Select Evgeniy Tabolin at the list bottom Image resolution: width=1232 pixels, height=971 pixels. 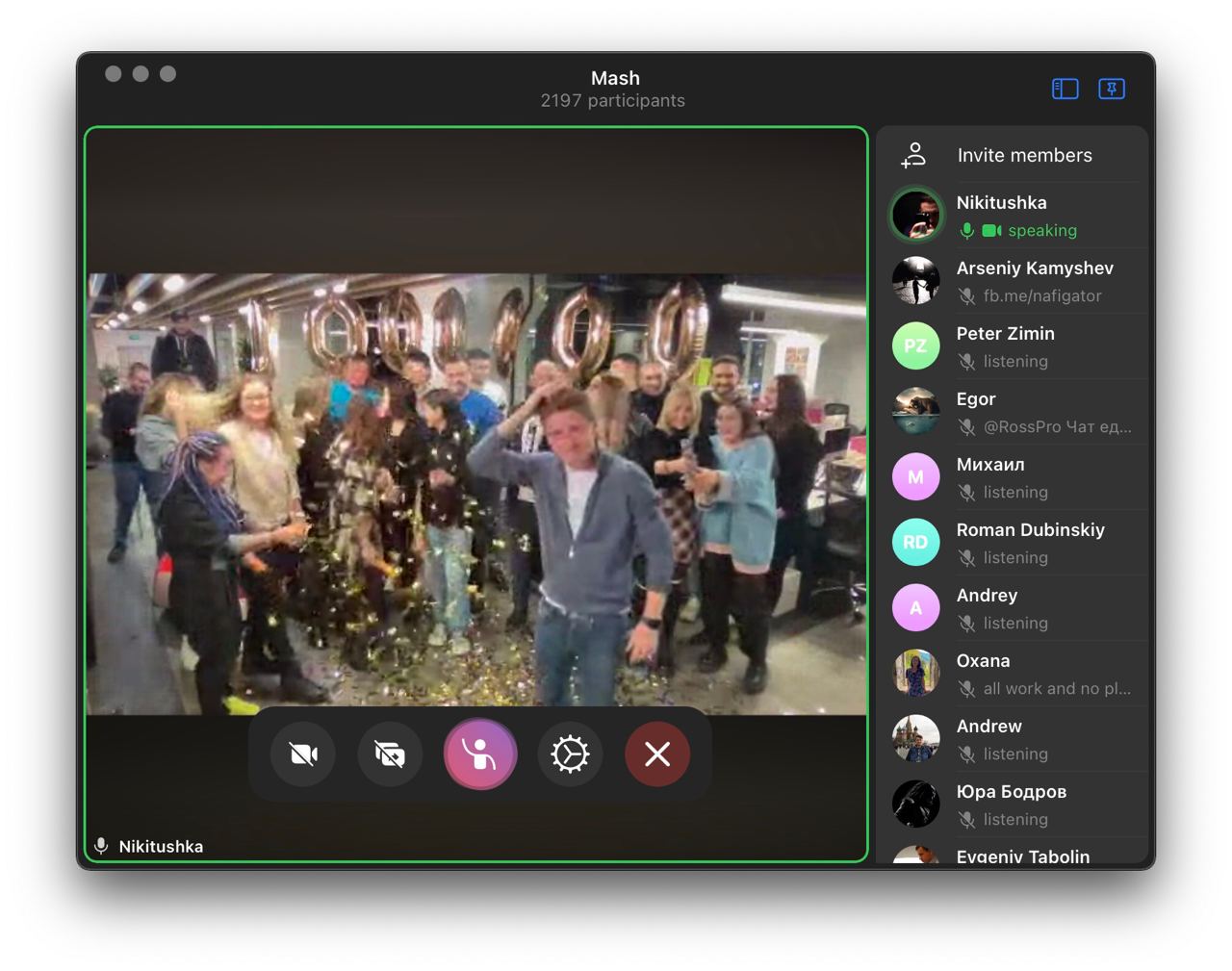(x=1013, y=851)
